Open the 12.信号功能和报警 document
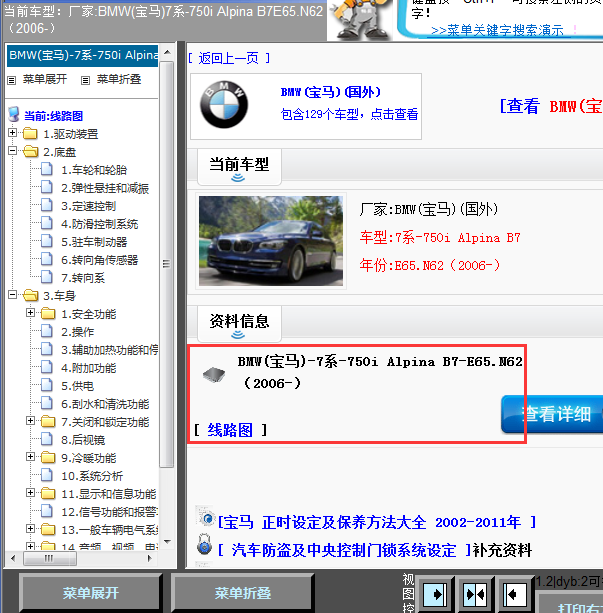The width and height of the screenshot is (603, 613). pyautogui.click(x=109, y=512)
